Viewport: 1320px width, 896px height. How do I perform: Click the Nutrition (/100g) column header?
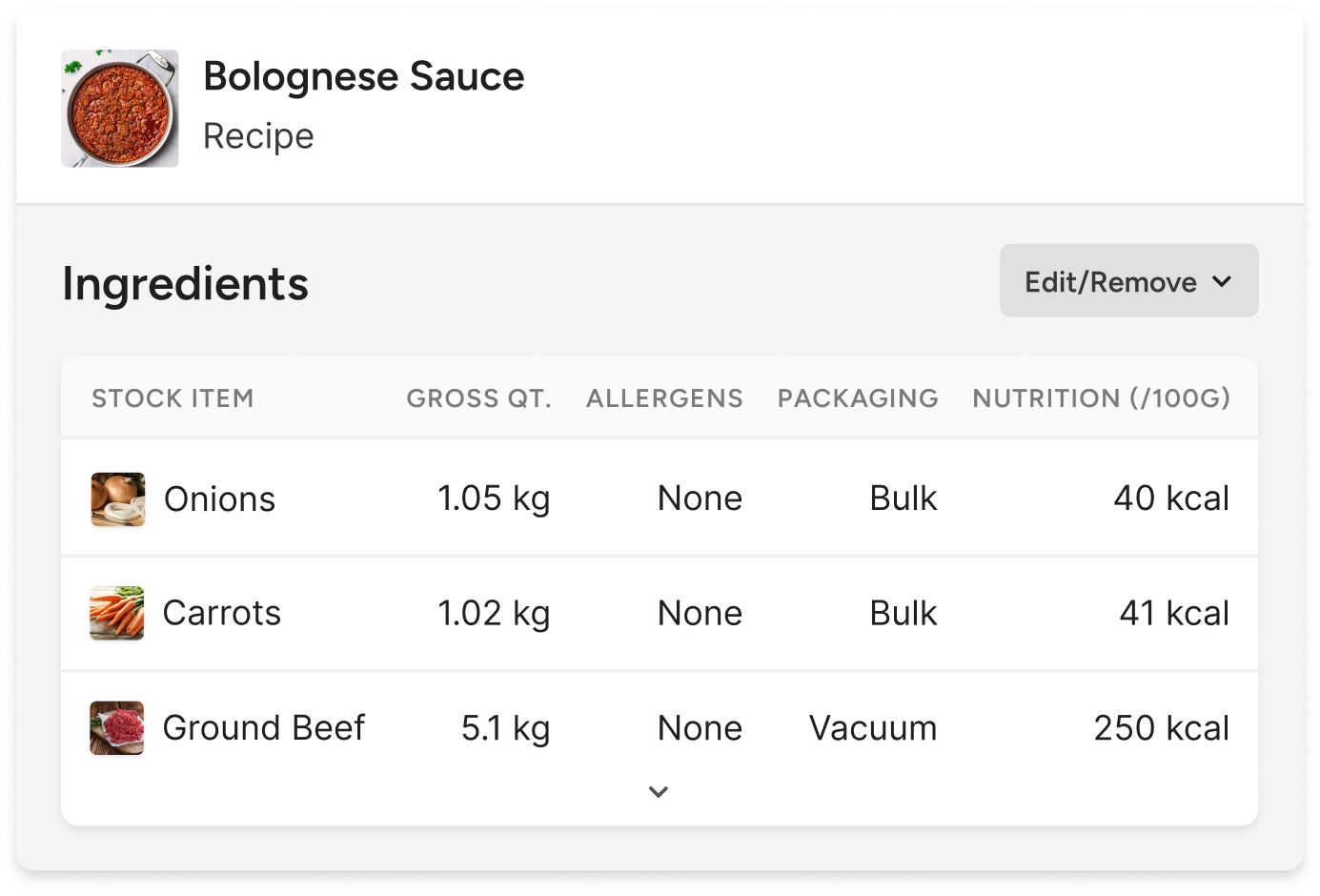tap(1101, 398)
